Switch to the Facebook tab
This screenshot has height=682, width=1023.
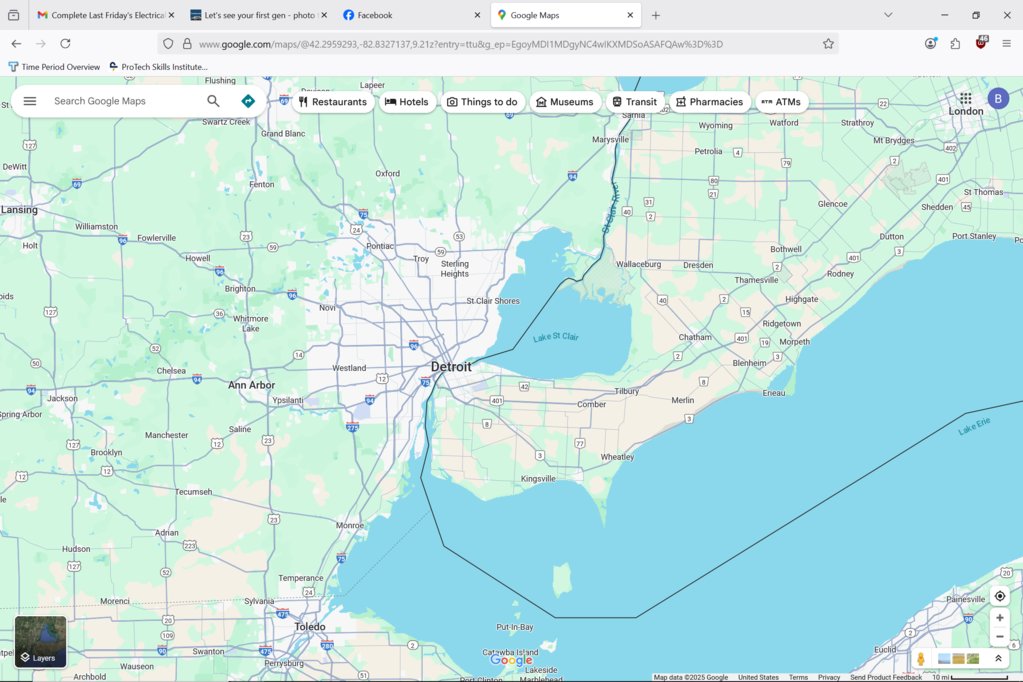412,15
